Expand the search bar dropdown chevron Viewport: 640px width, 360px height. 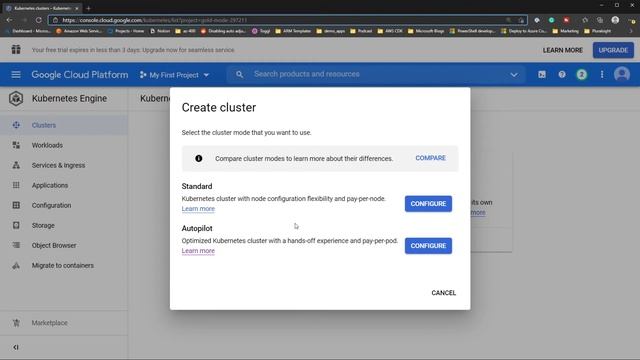[514, 75]
